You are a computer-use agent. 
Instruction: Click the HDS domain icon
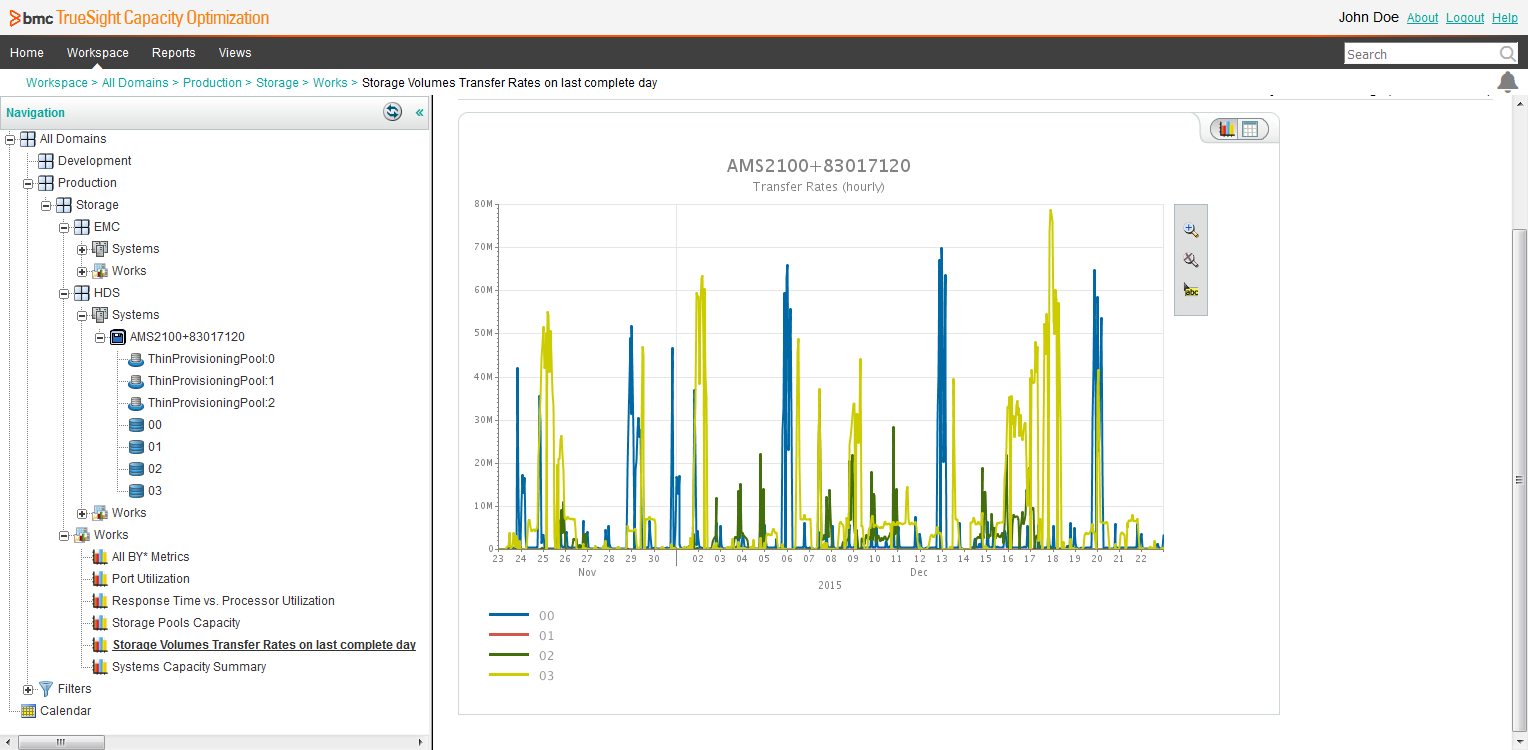82,293
